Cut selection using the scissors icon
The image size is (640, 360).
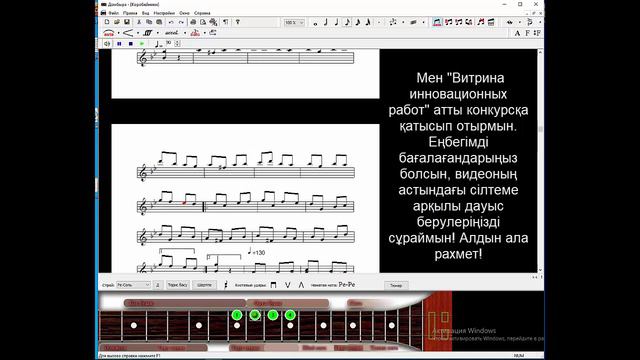click(139, 22)
